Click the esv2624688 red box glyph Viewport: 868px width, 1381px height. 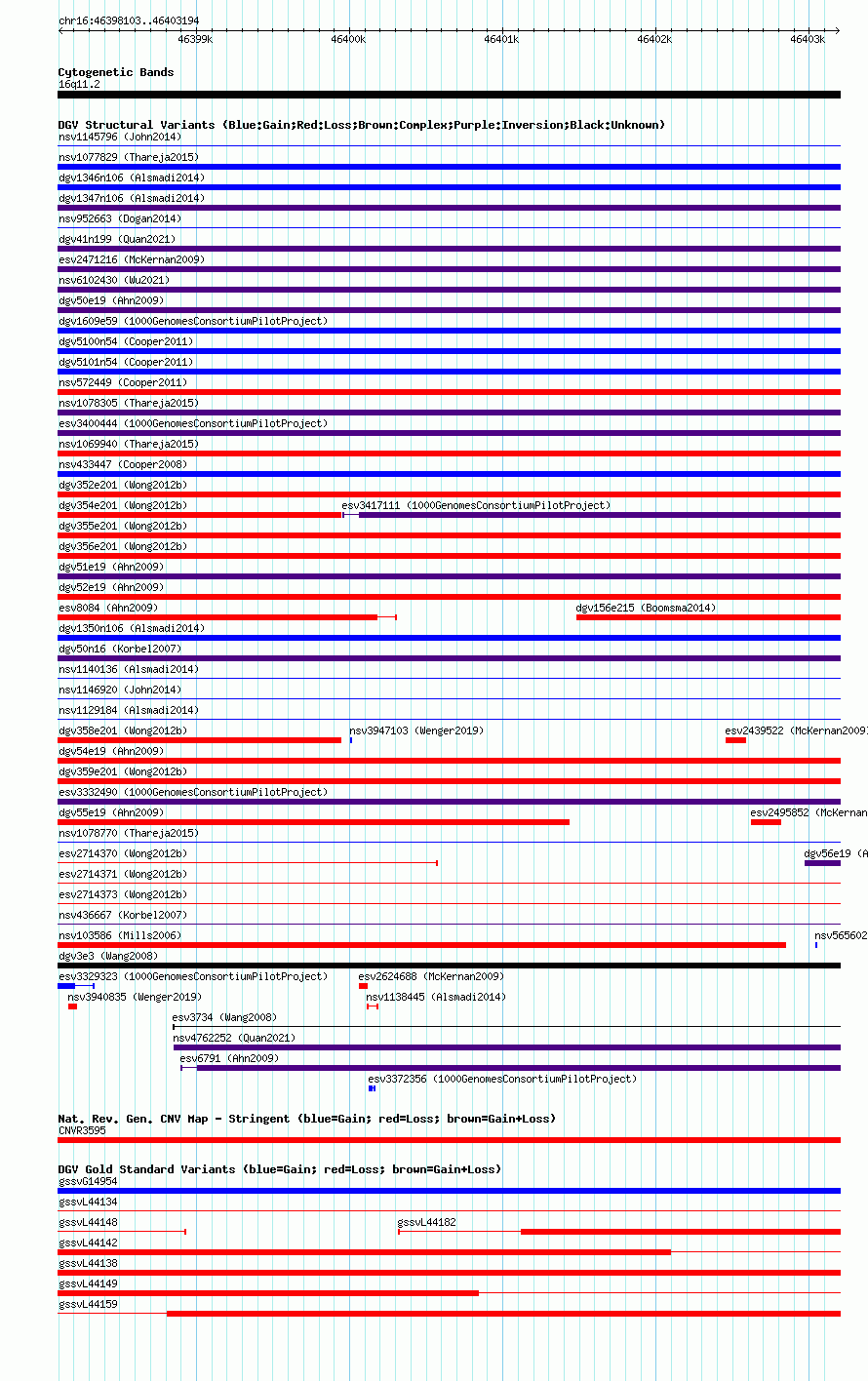pos(363,986)
